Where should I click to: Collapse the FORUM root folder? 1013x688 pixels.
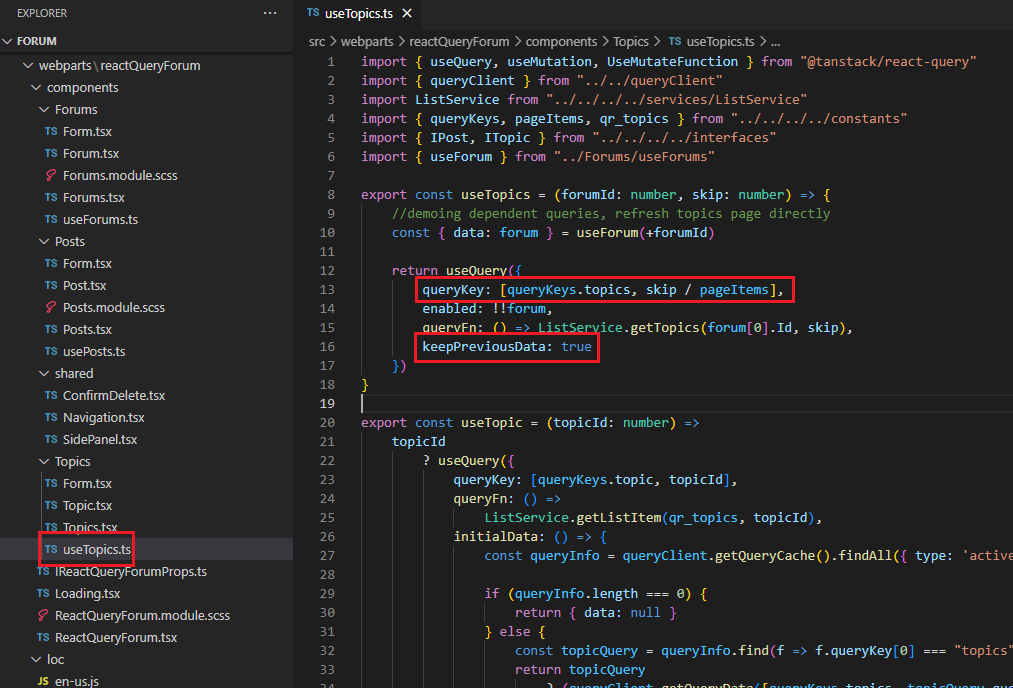coord(9,41)
